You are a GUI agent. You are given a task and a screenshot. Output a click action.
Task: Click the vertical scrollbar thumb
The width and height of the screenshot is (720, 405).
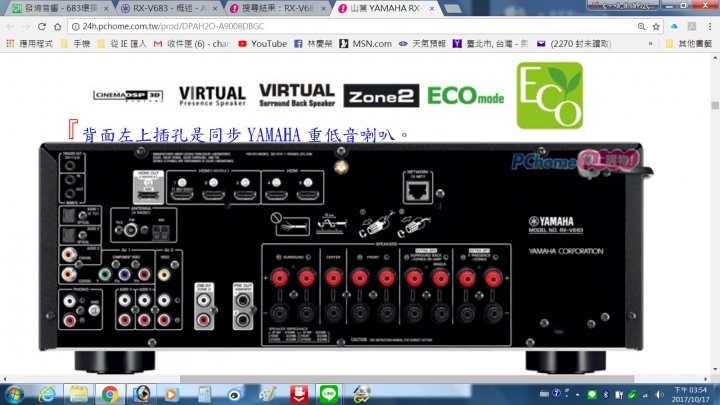pyautogui.click(x=715, y=106)
